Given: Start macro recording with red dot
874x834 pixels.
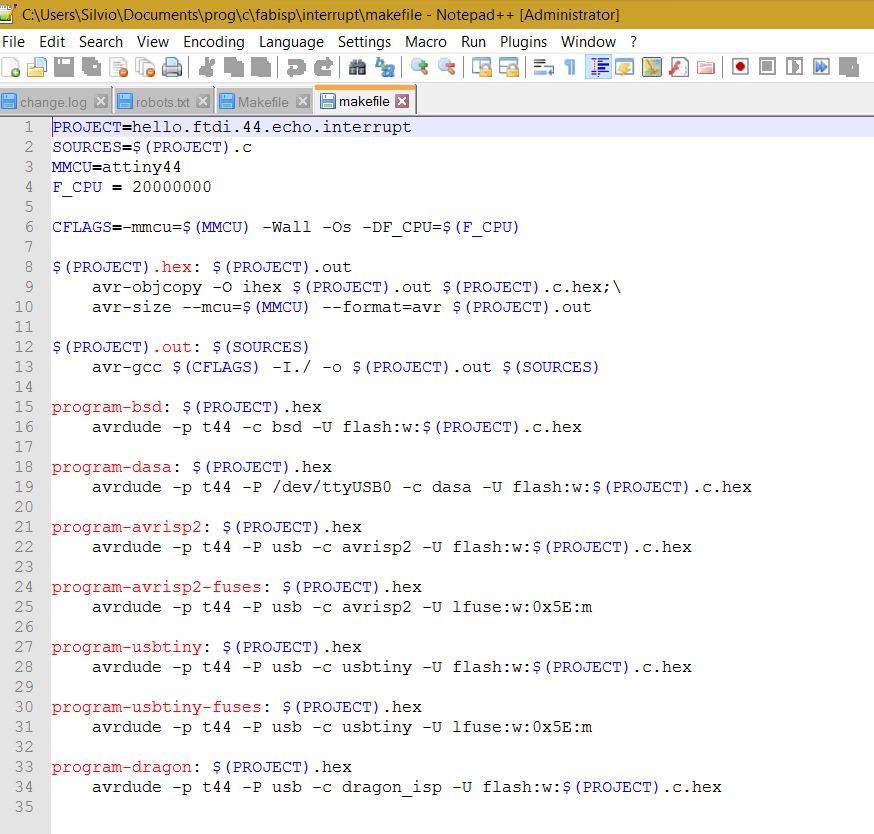Looking at the screenshot, I should (x=740, y=67).
